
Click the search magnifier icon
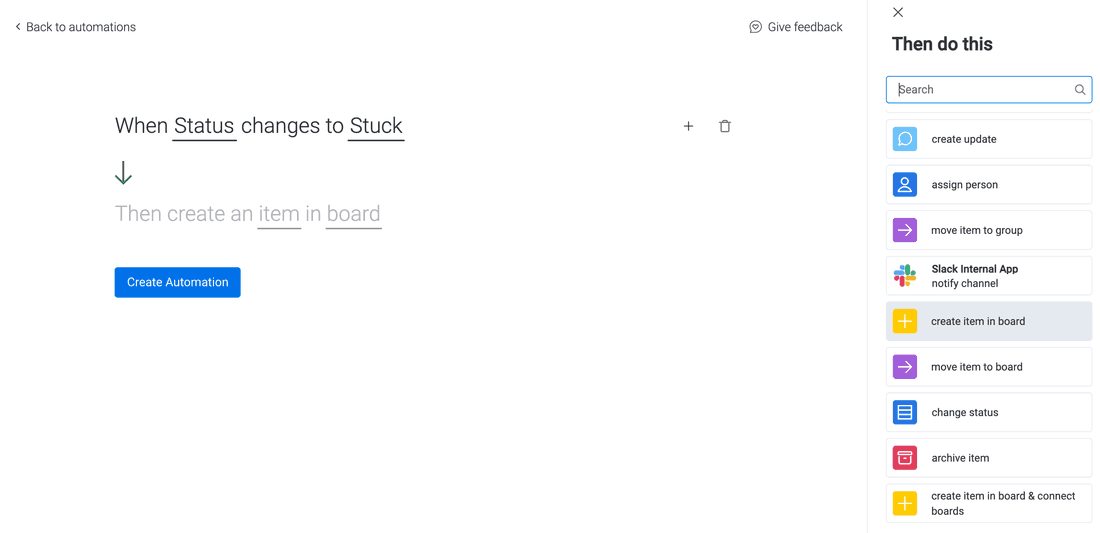tap(1080, 90)
